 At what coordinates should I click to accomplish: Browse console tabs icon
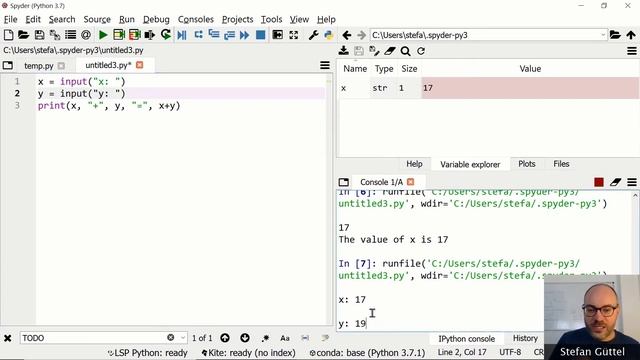tap(344, 182)
